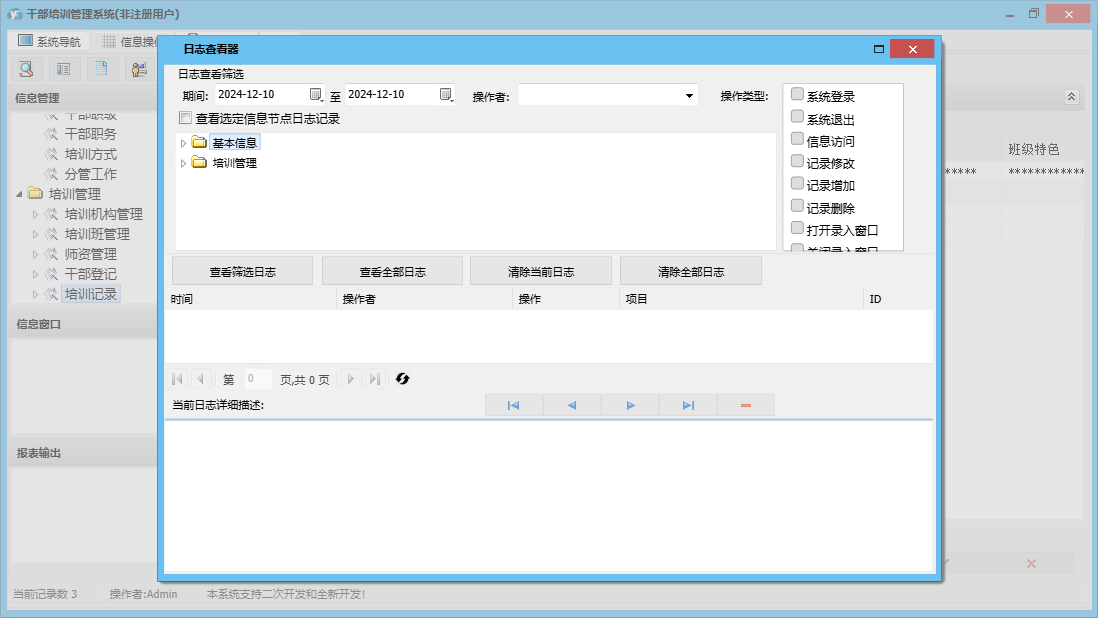Screen dimensions: 1098x618
Task: Switch to 系统导航 tab
Action: 49,41
